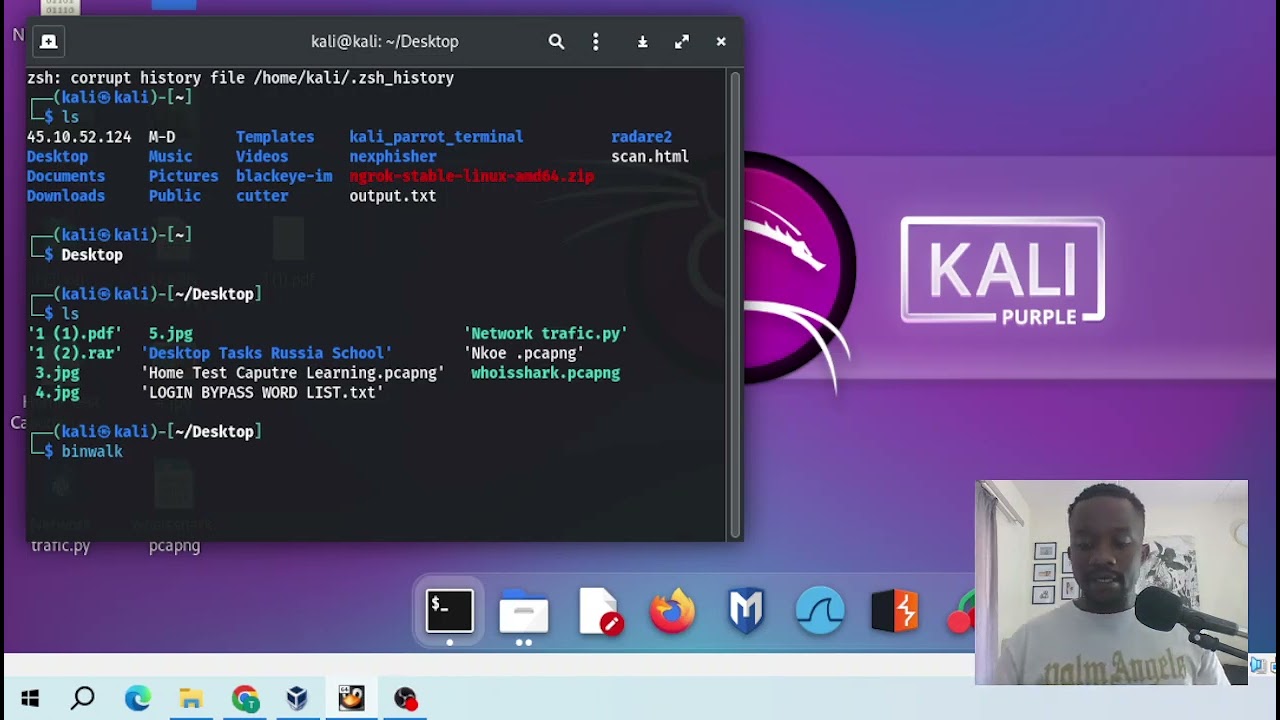The height and width of the screenshot is (720, 1280).
Task: Close the terminal window
Action: pos(721,42)
